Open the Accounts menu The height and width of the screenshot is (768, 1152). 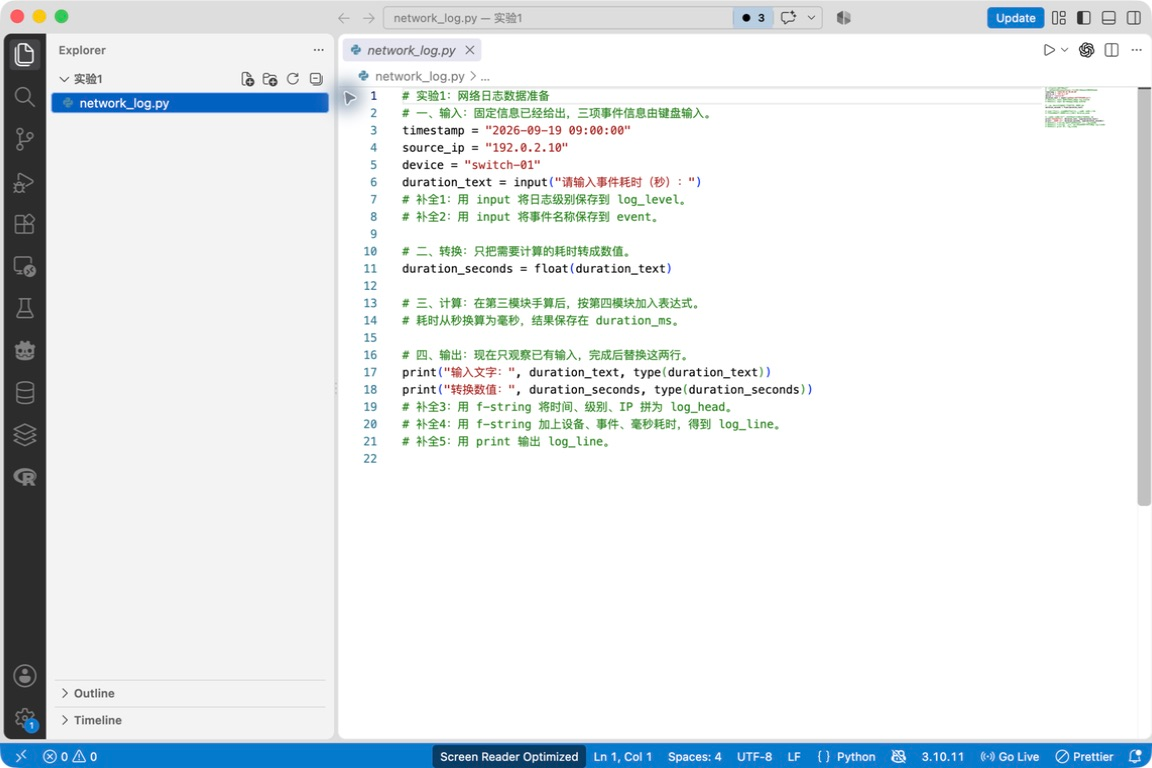(x=24, y=676)
